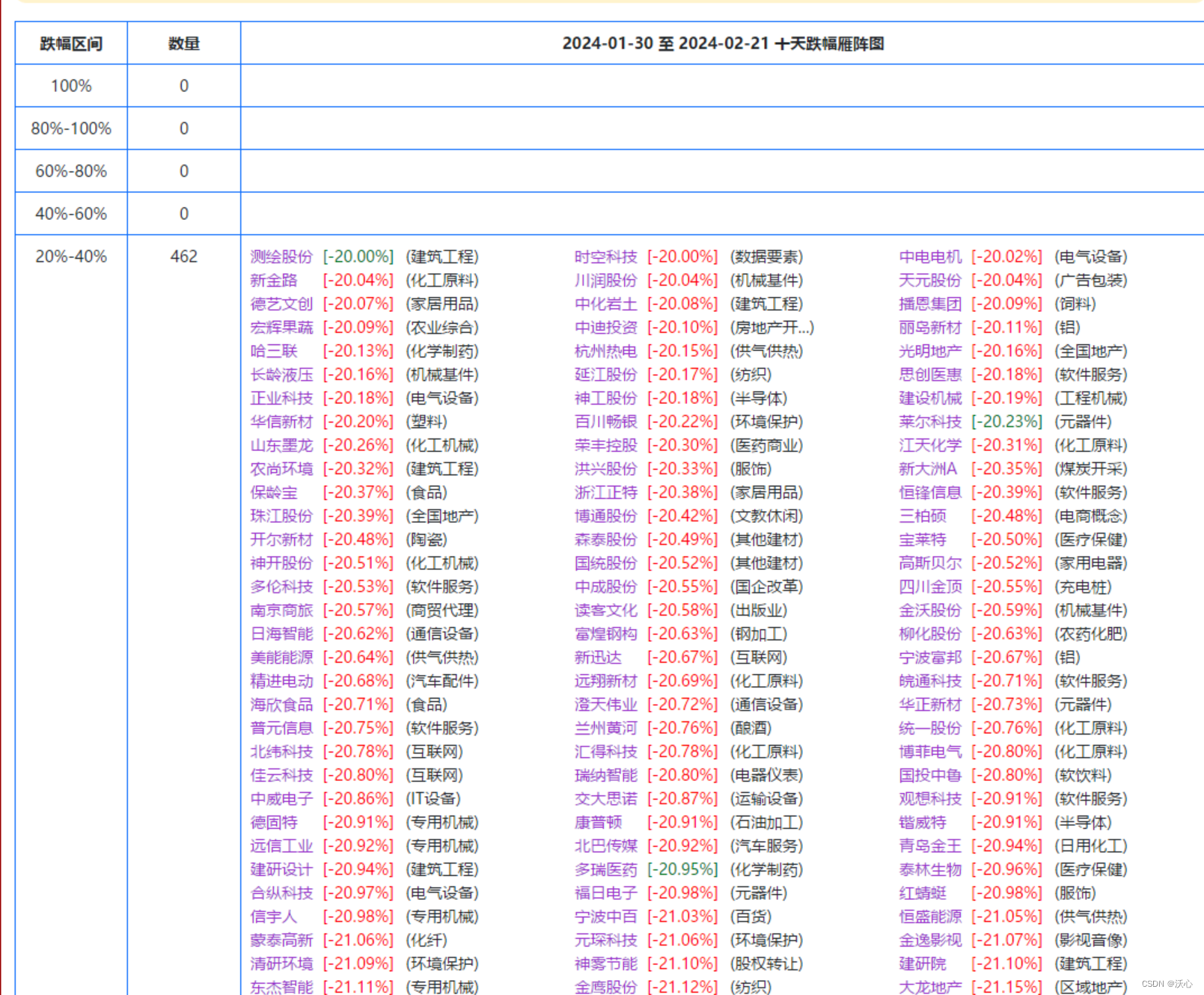Select the 保龄宝 stock
This screenshot has height=995, width=1204.
click(x=274, y=492)
